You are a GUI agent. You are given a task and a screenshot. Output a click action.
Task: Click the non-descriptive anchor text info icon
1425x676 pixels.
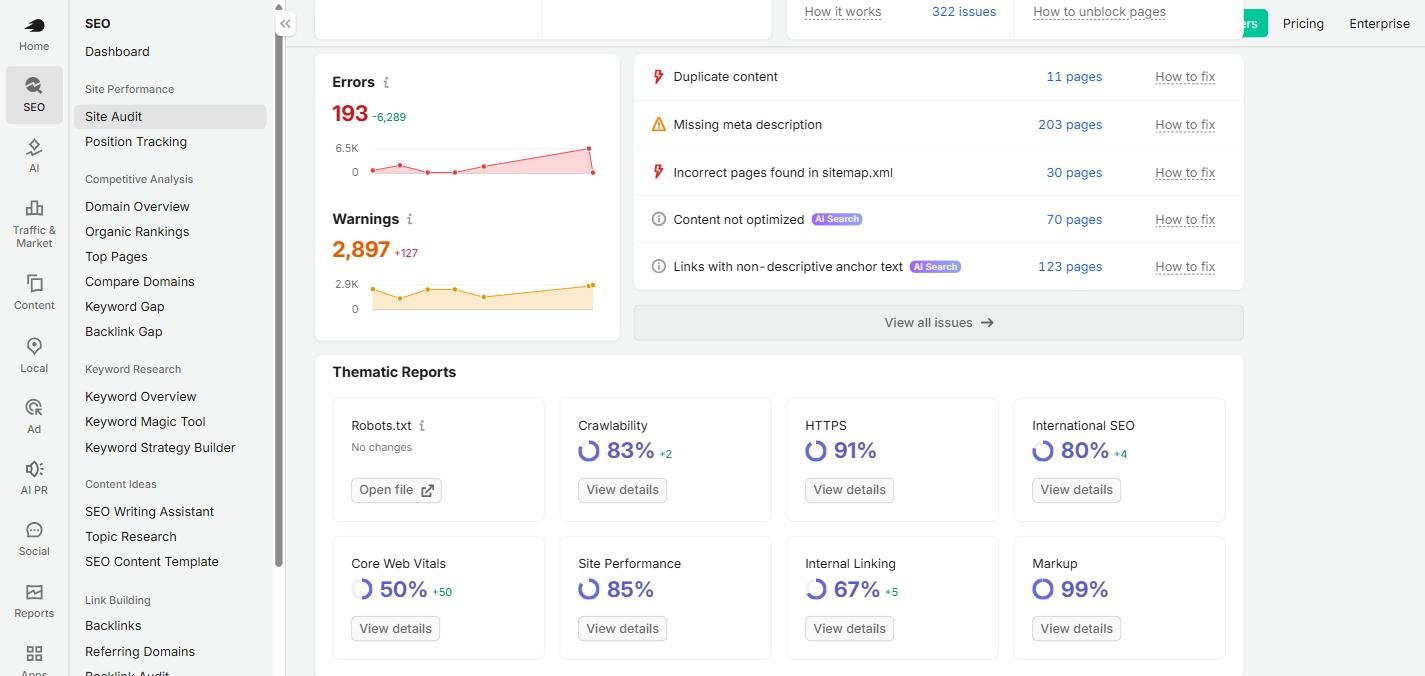[x=658, y=266]
